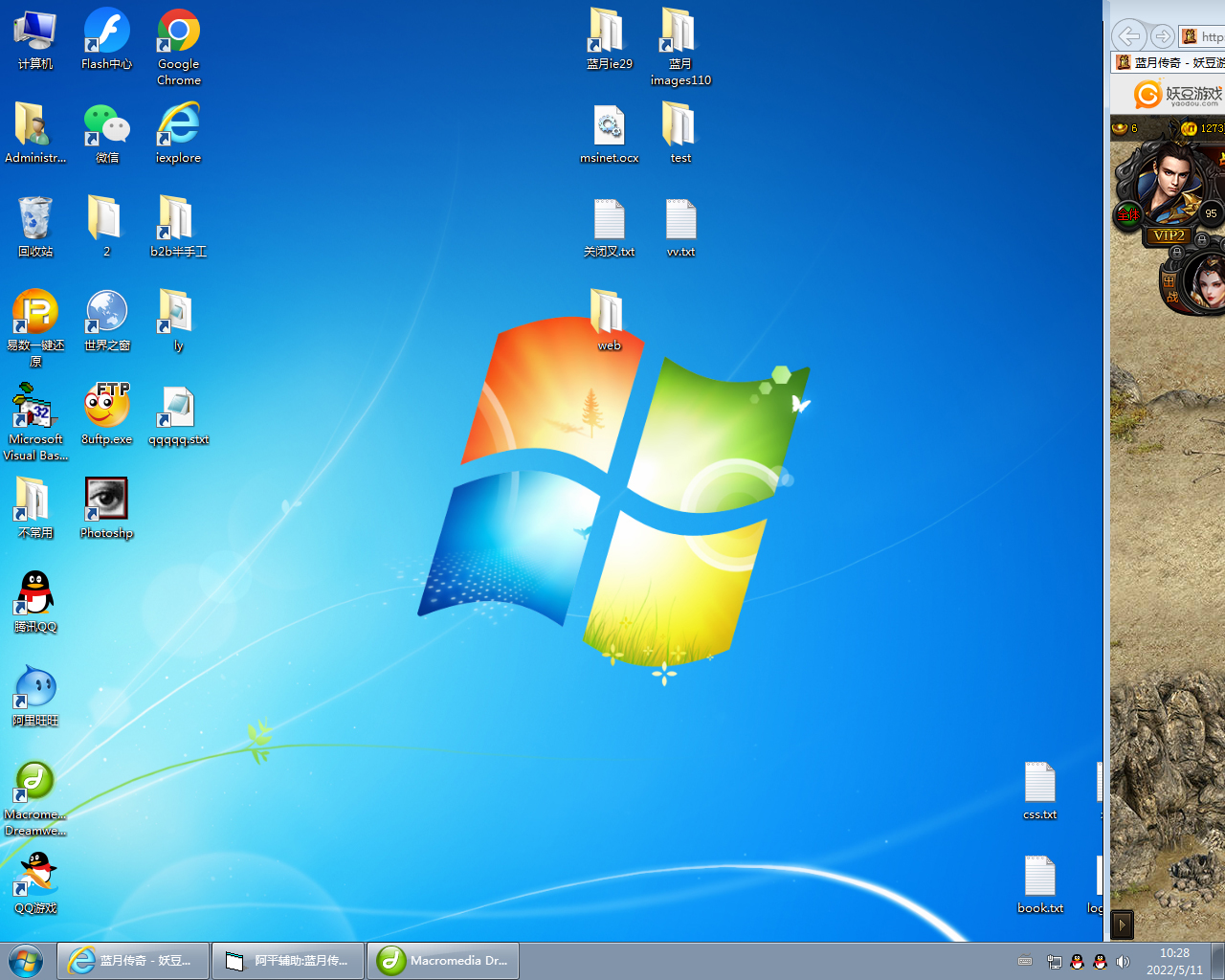Click the 全体 attack mode button
Screen dimensions: 1225x980
tap(1128, 214)
